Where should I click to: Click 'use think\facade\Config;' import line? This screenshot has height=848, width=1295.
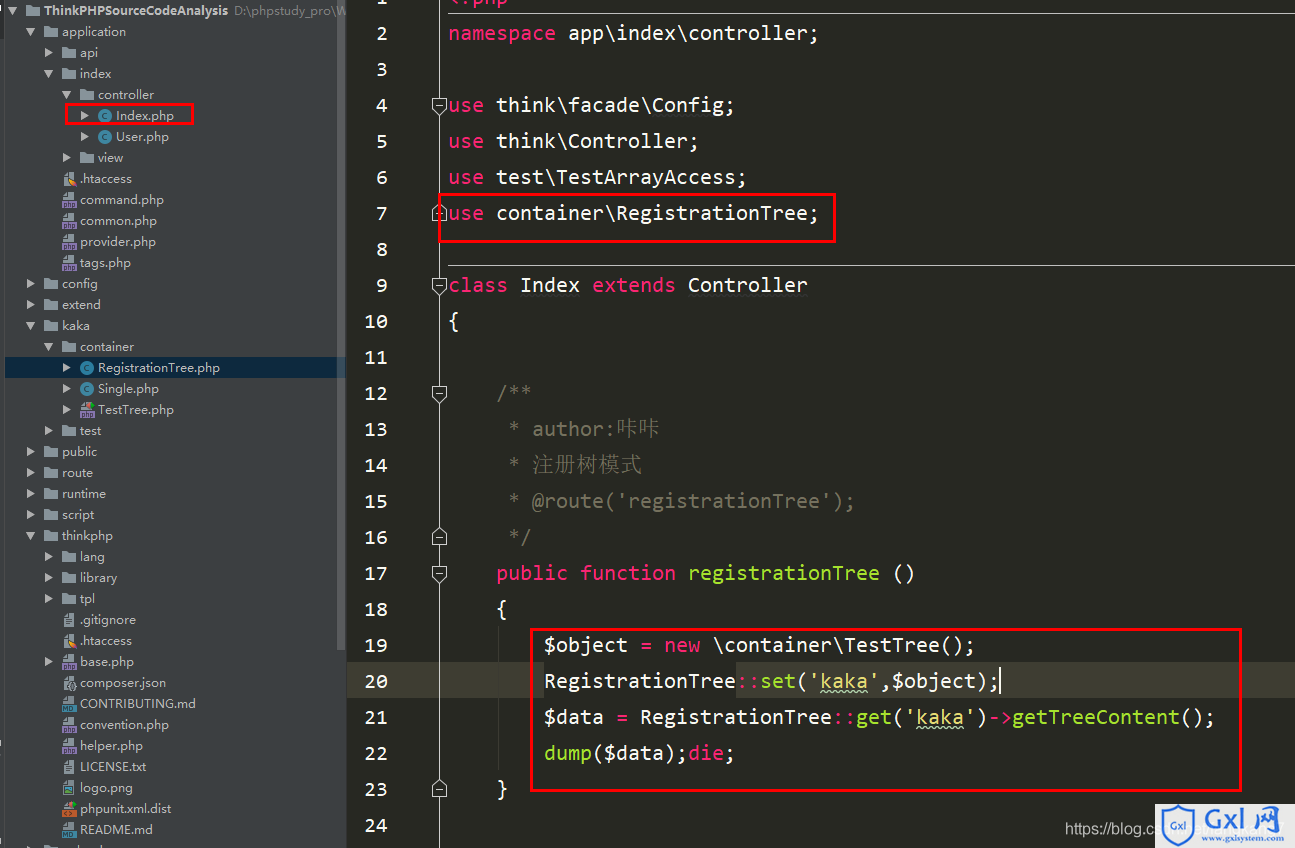pos(591,105)
